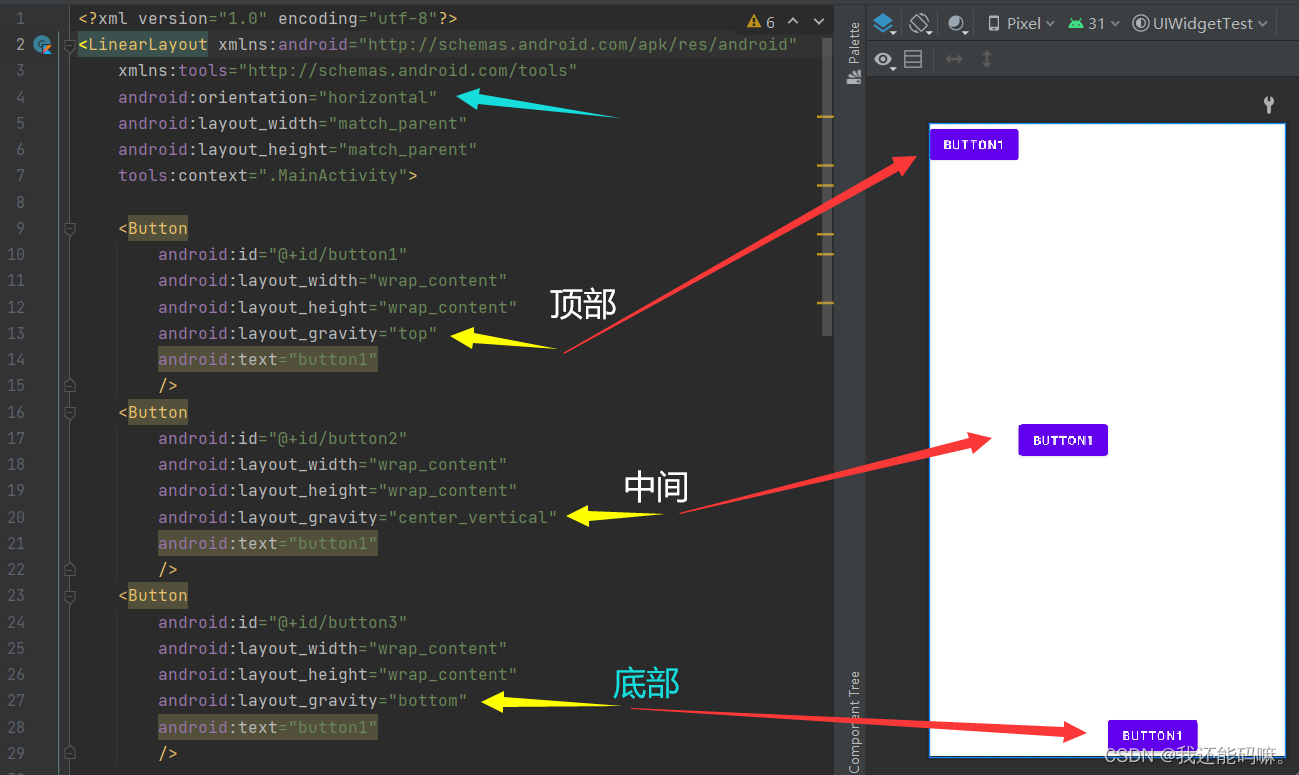This screenshot has height=775, width=1299.
Task: Click the expand horizontally arrow icon
Action: (x=954, y=60)
